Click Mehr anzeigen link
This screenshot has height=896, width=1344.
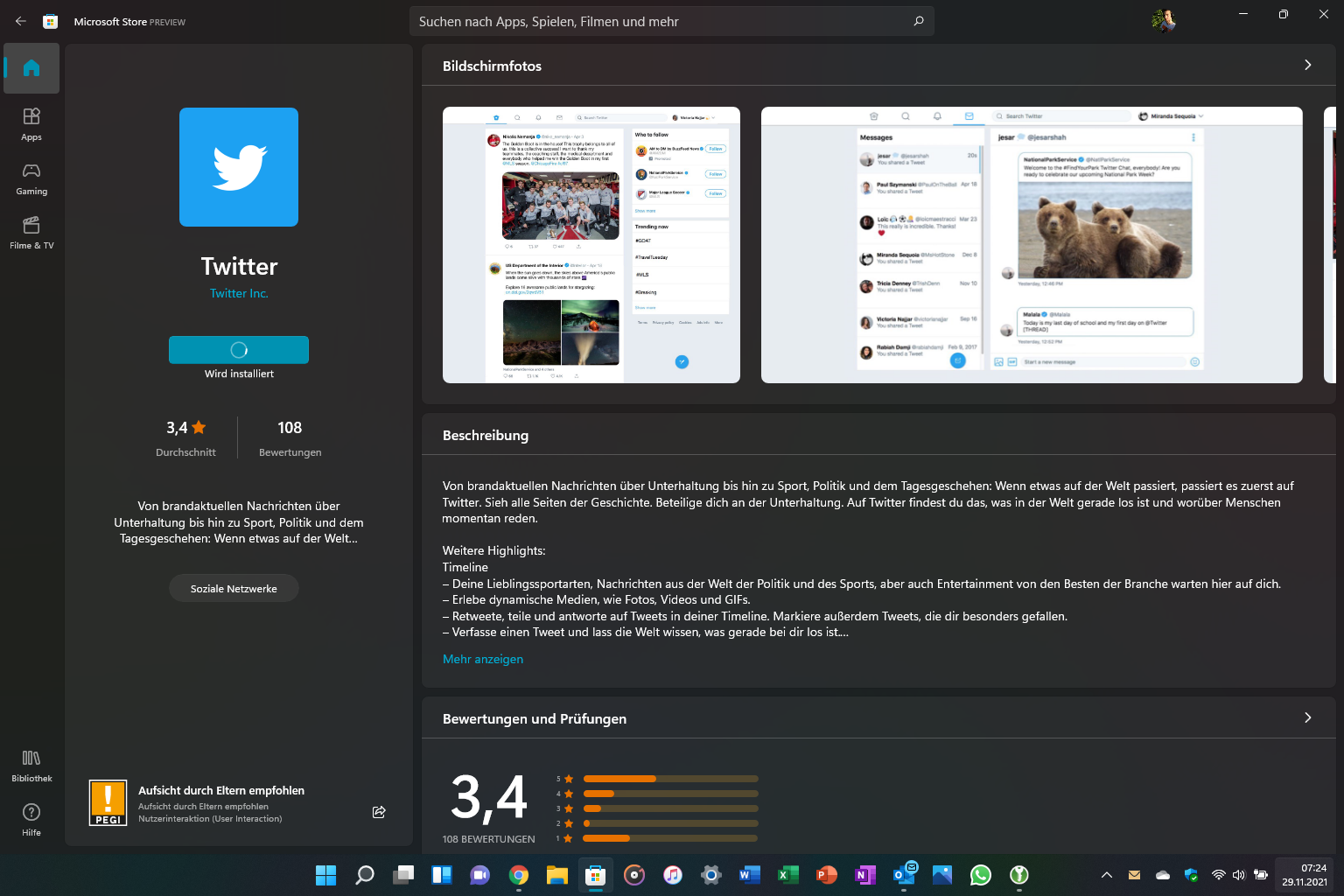click(x=483, y=659)
